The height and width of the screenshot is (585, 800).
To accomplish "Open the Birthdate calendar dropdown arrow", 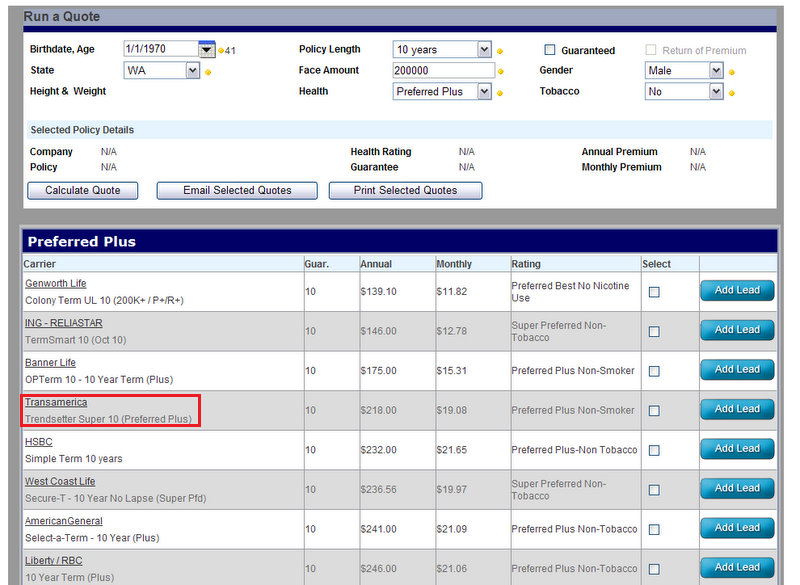I will tap(206, 49).
